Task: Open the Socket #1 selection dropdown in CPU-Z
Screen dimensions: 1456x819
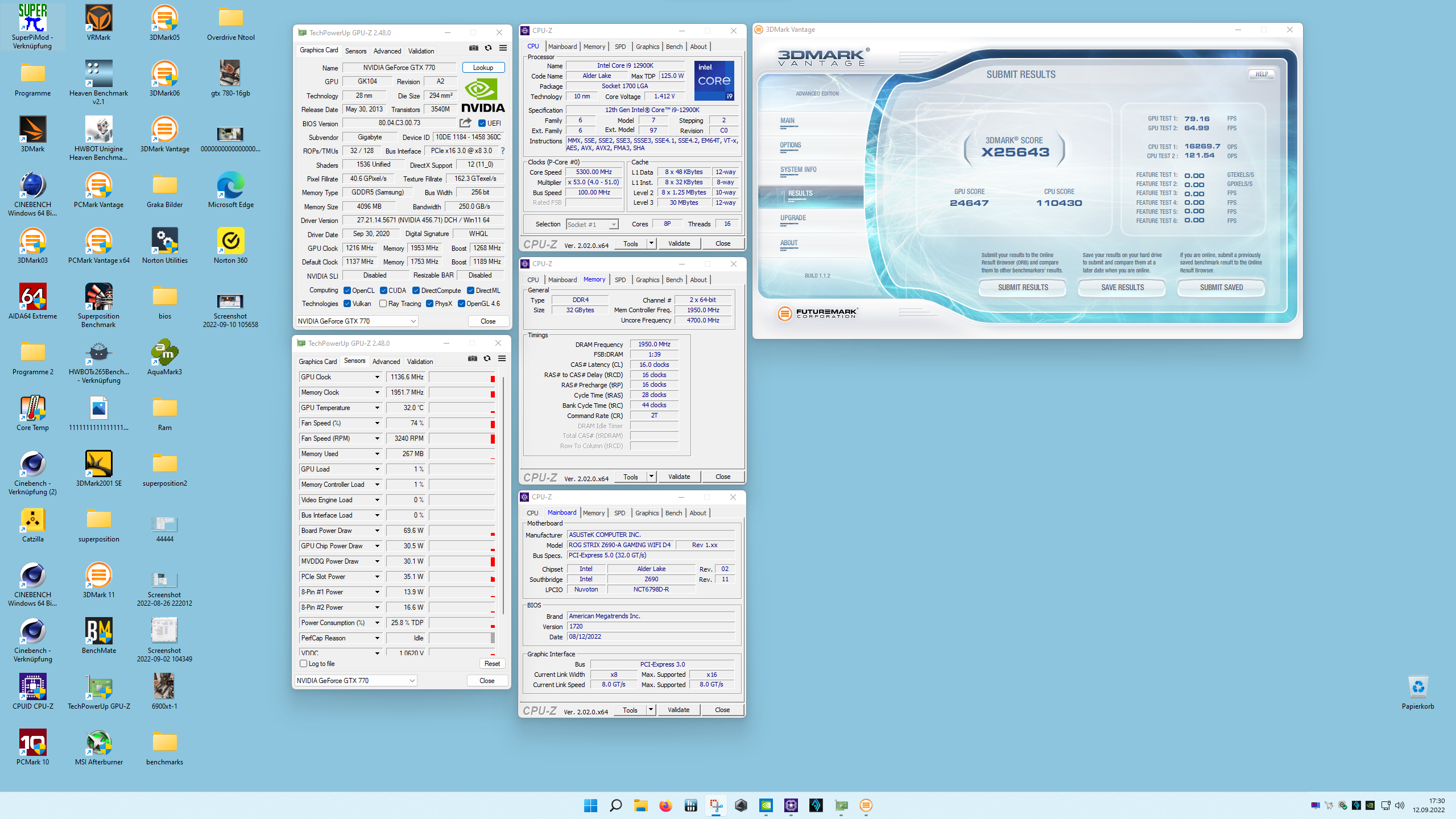Action: coord(592,225)
